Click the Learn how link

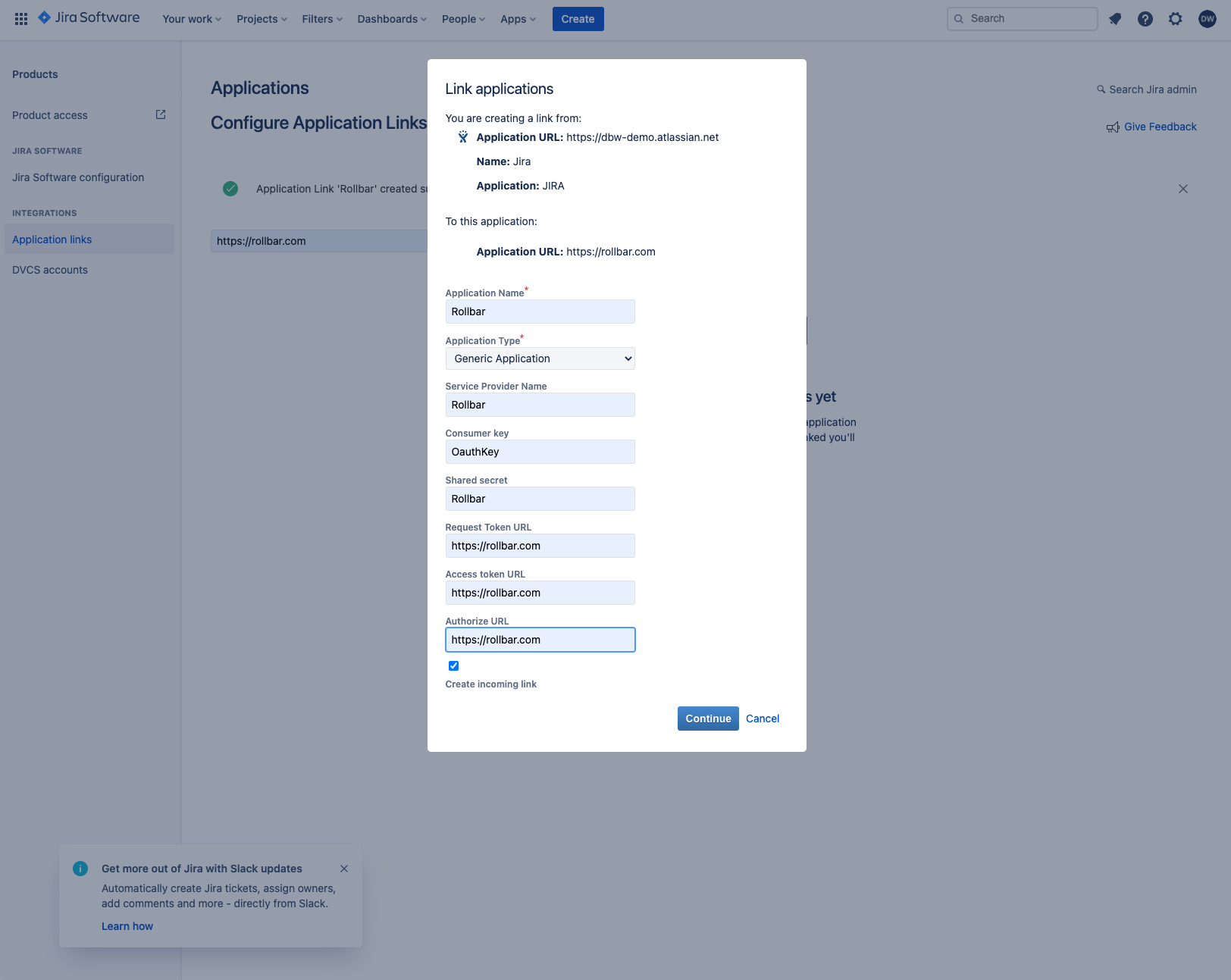(x=127, y=926)
